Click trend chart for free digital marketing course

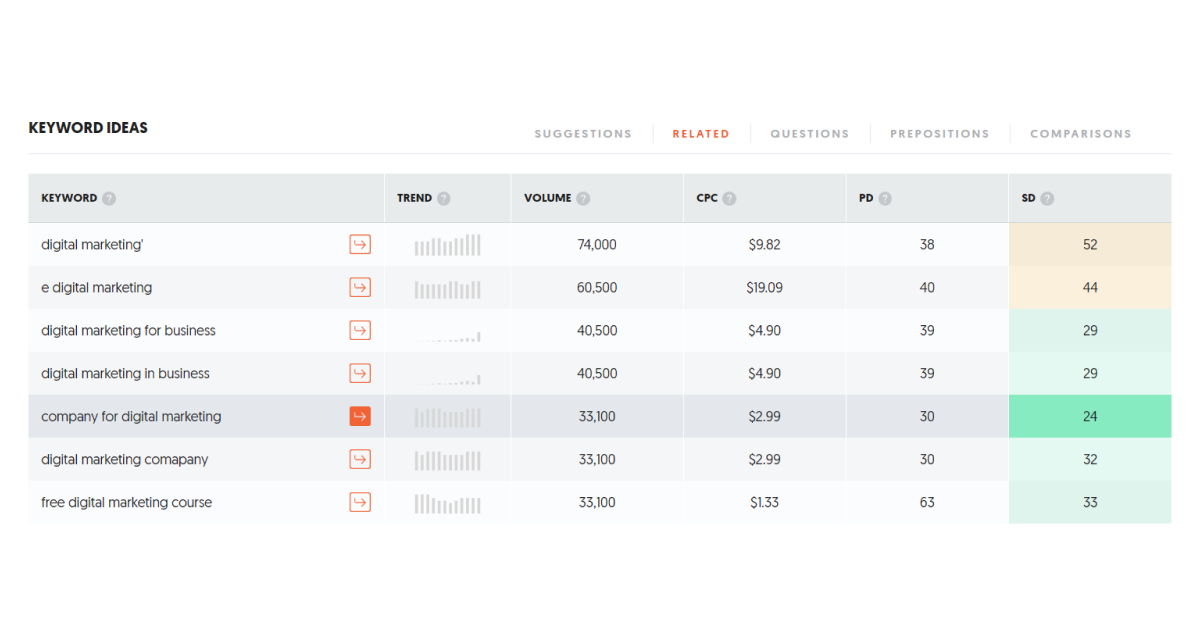pyautogui.click(x=447, y=503)
